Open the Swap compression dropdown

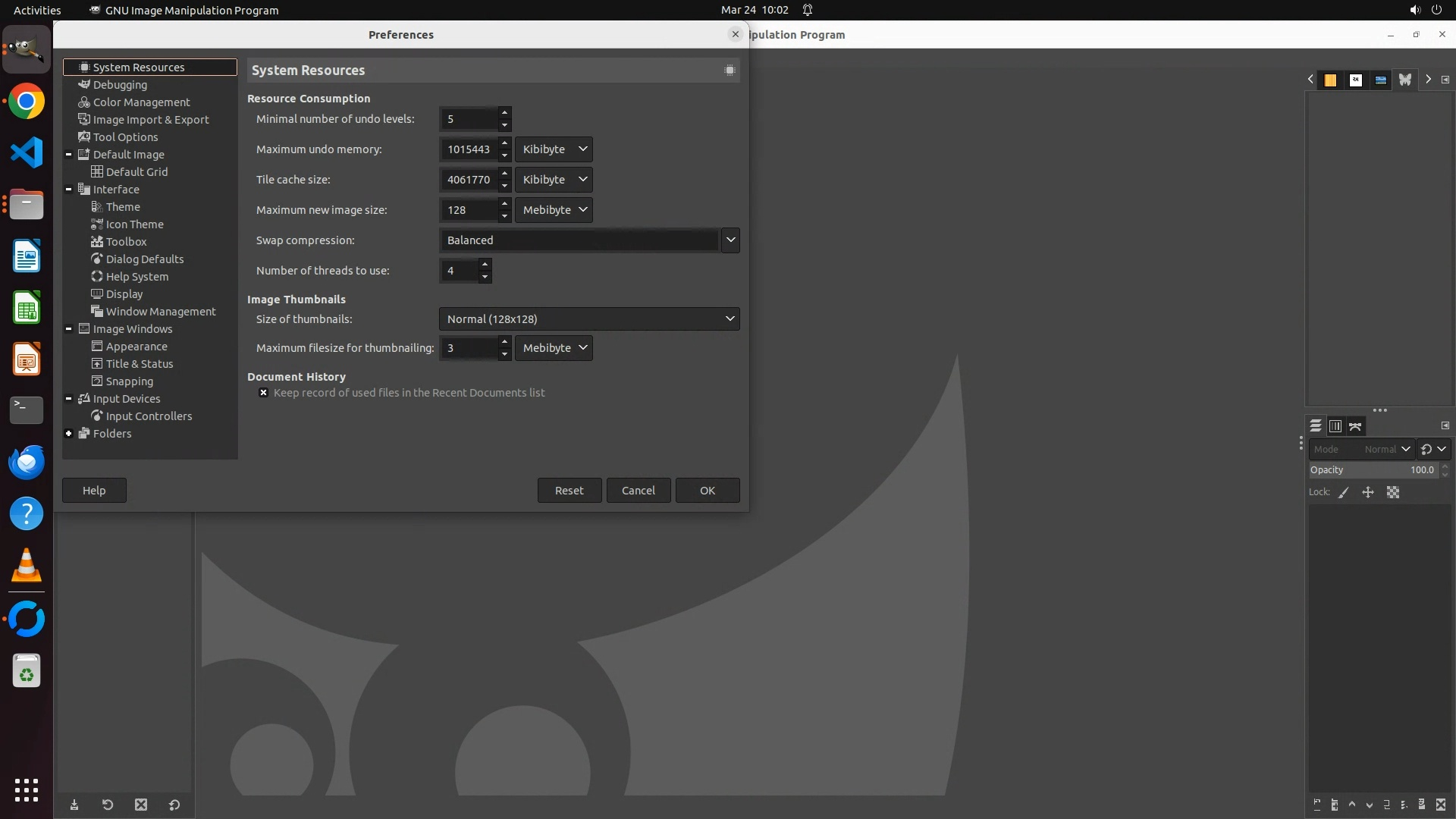click(x=588, y=240)
